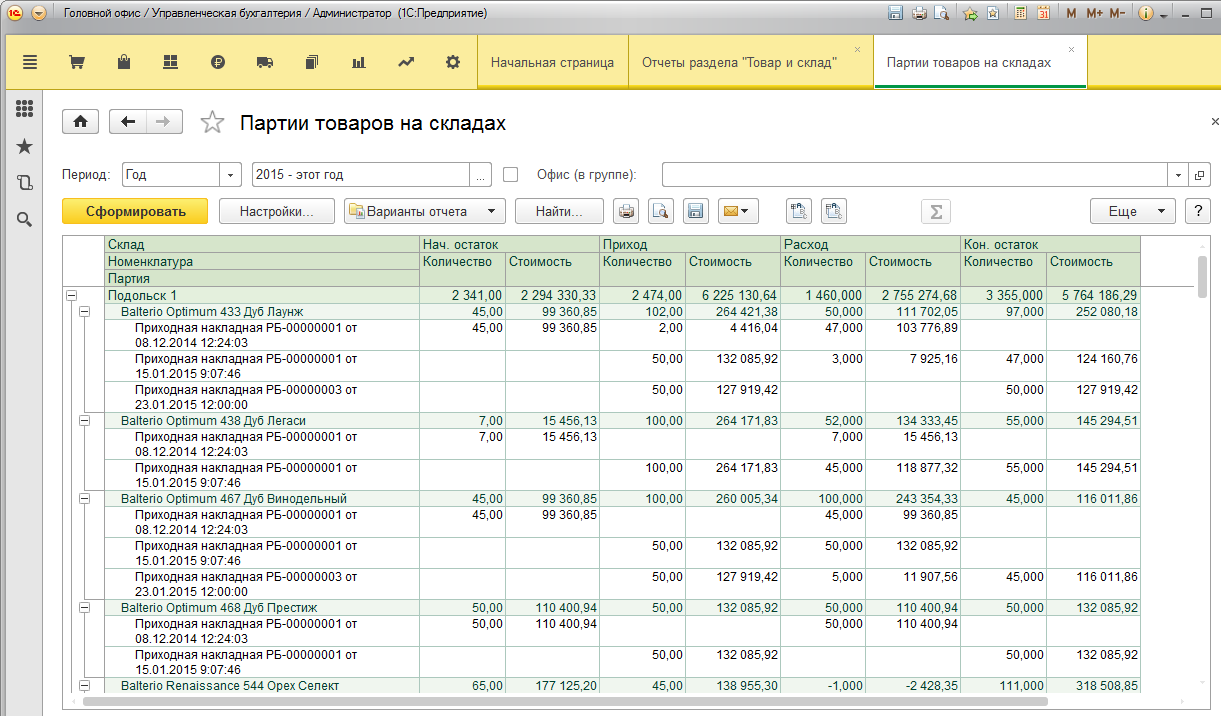Open the warehouse shelves section
The height and width of the screenshot is (716, 1221).
(x=170, y=62)
